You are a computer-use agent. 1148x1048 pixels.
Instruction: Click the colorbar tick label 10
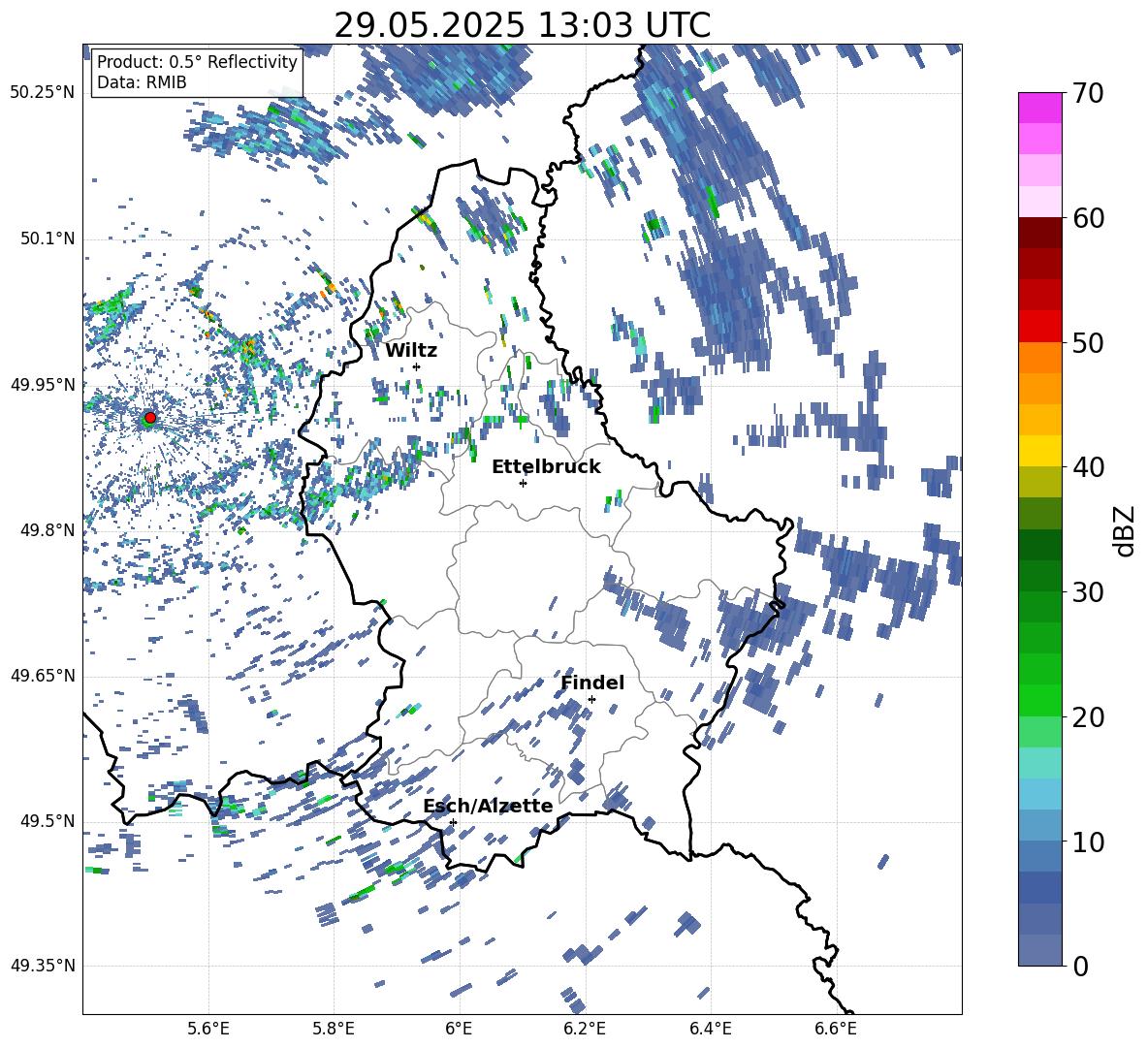(1089, 842)
